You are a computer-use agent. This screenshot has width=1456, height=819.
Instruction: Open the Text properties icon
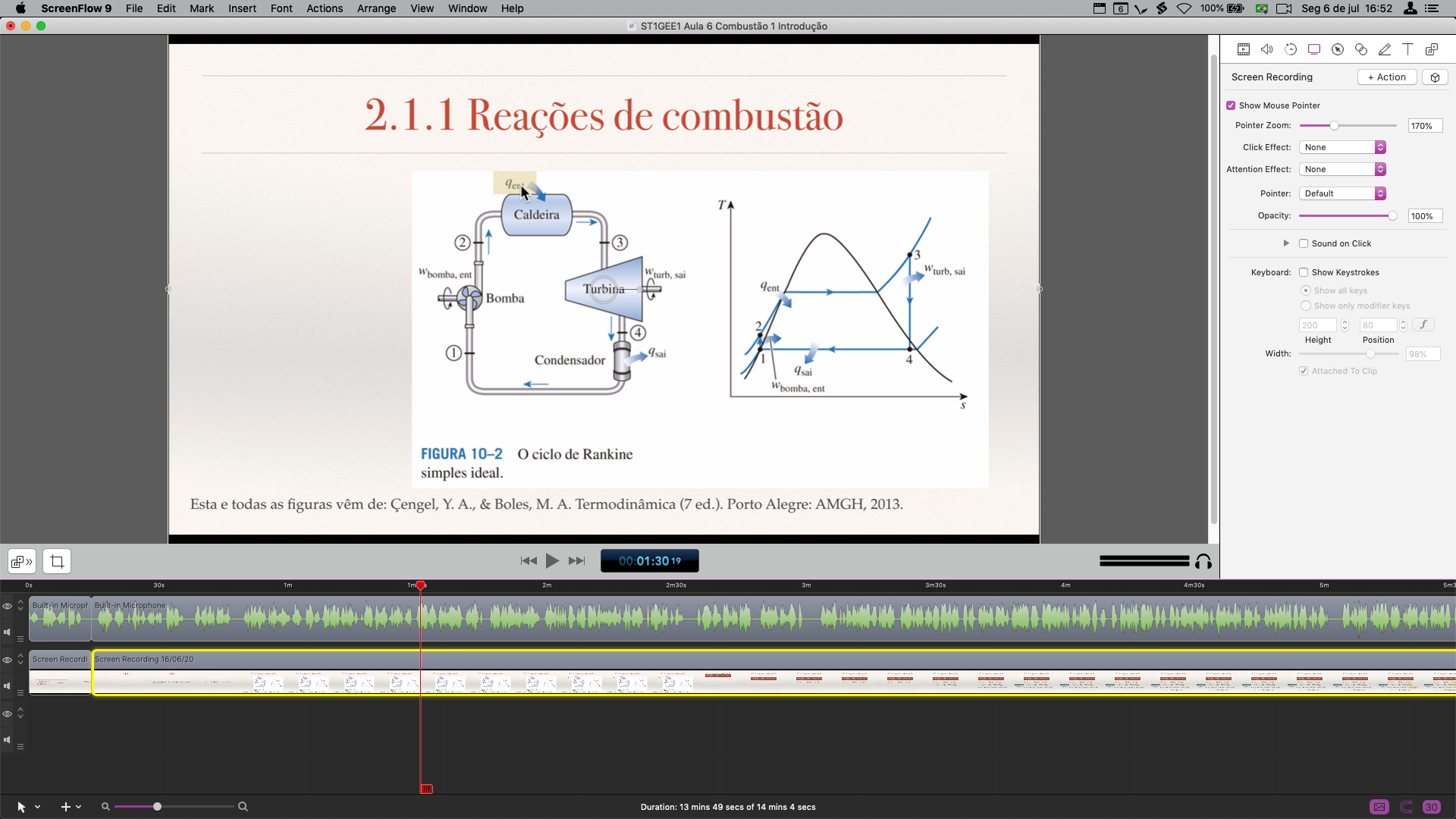(x=1407, y=49)
